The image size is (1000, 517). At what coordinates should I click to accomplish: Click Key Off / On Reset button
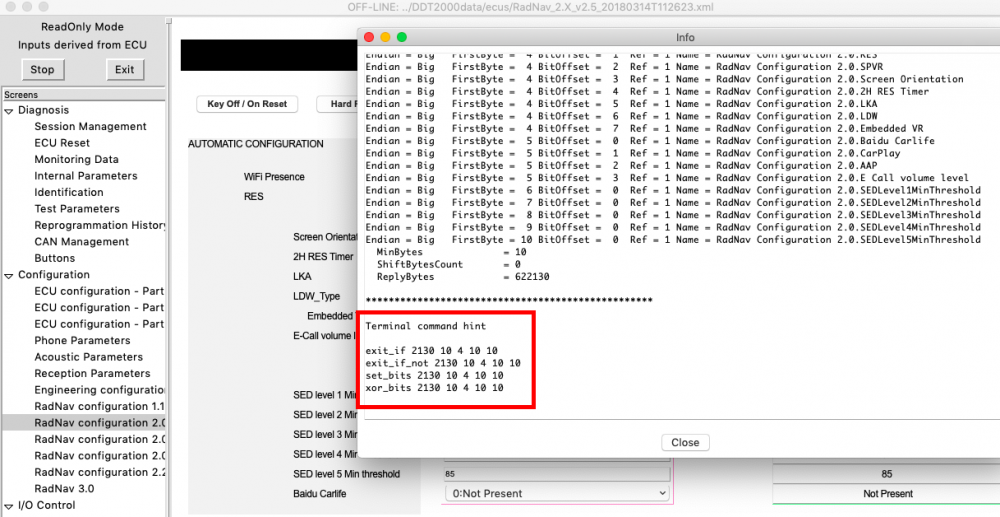[247, 104]
